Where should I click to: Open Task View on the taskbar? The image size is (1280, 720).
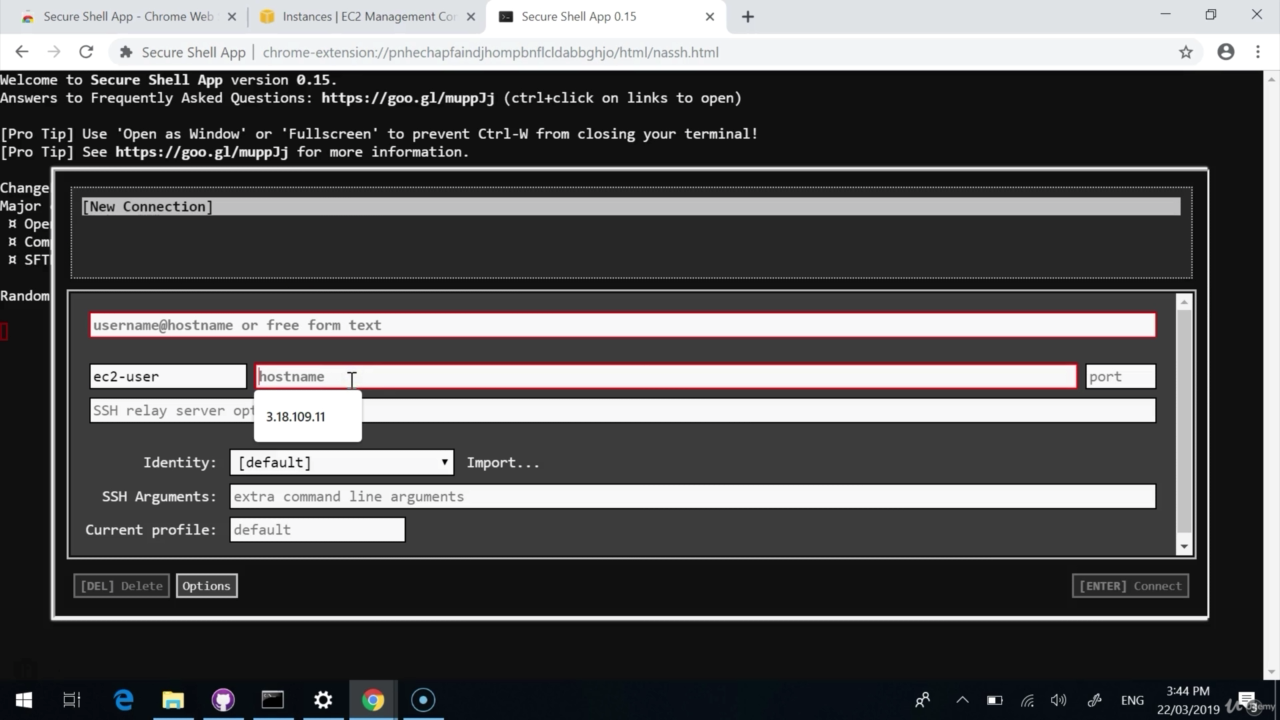[x=72, y=700]
